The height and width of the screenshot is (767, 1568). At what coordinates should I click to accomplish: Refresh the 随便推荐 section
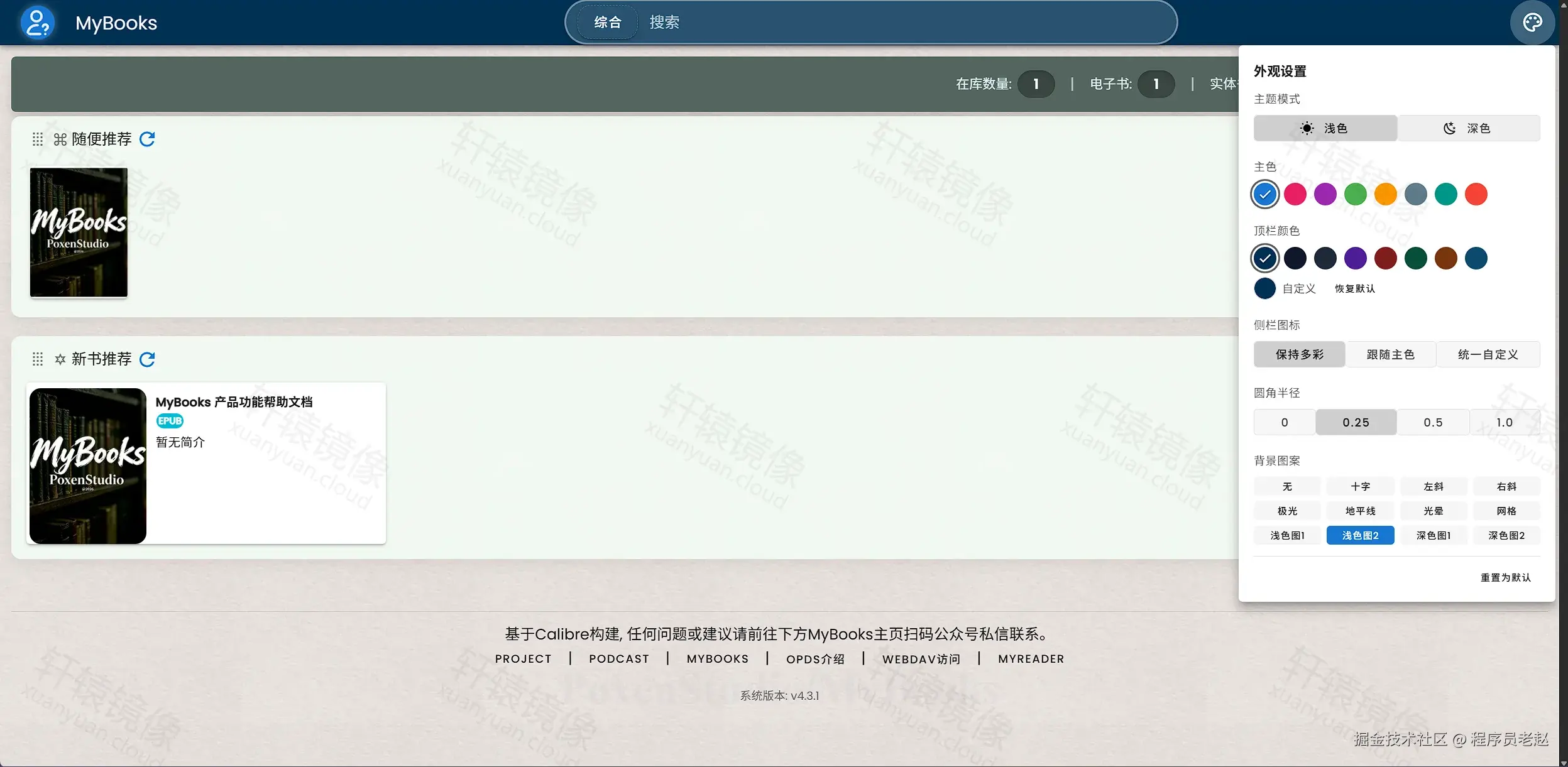point(147,139)
